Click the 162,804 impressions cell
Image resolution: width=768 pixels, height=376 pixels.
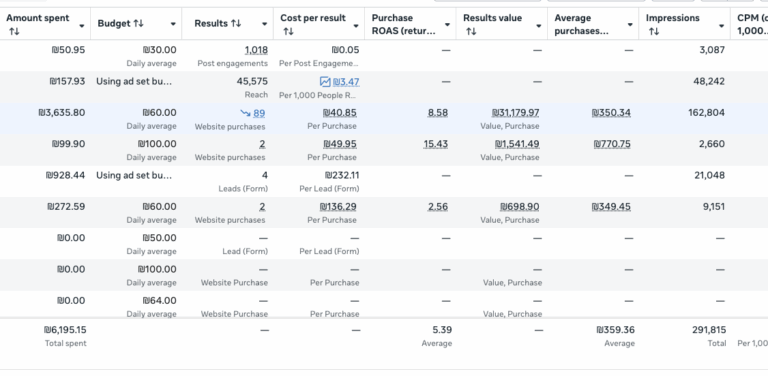(708, 113)
